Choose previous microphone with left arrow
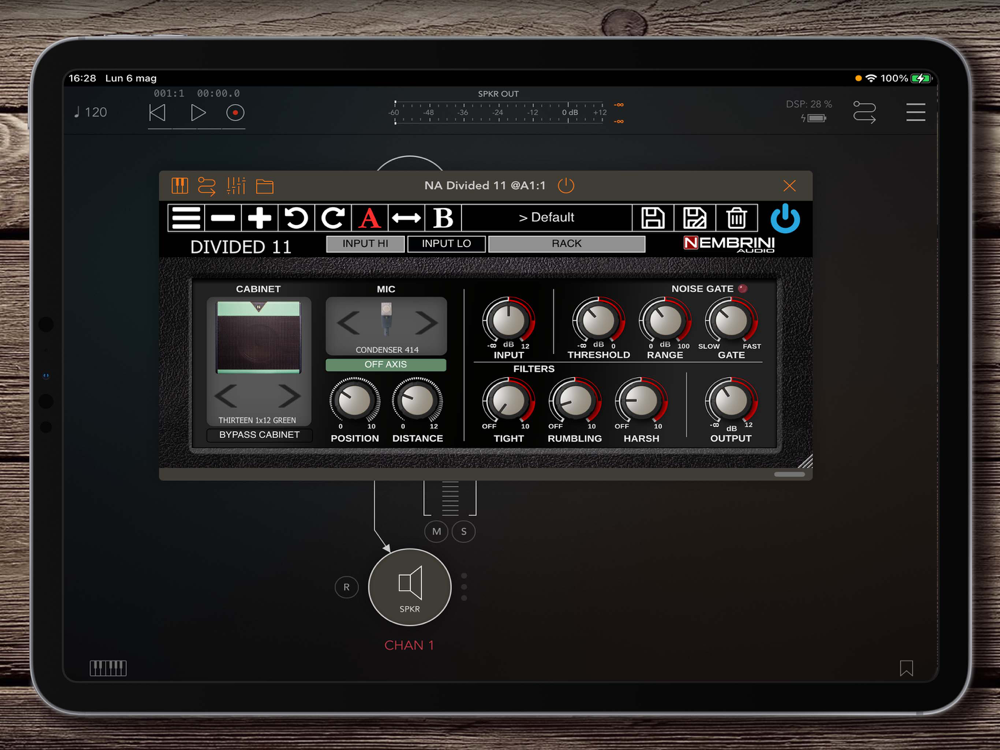This screenshot has height=750, width=1000. pyautogui.click(x=348, y=323)
